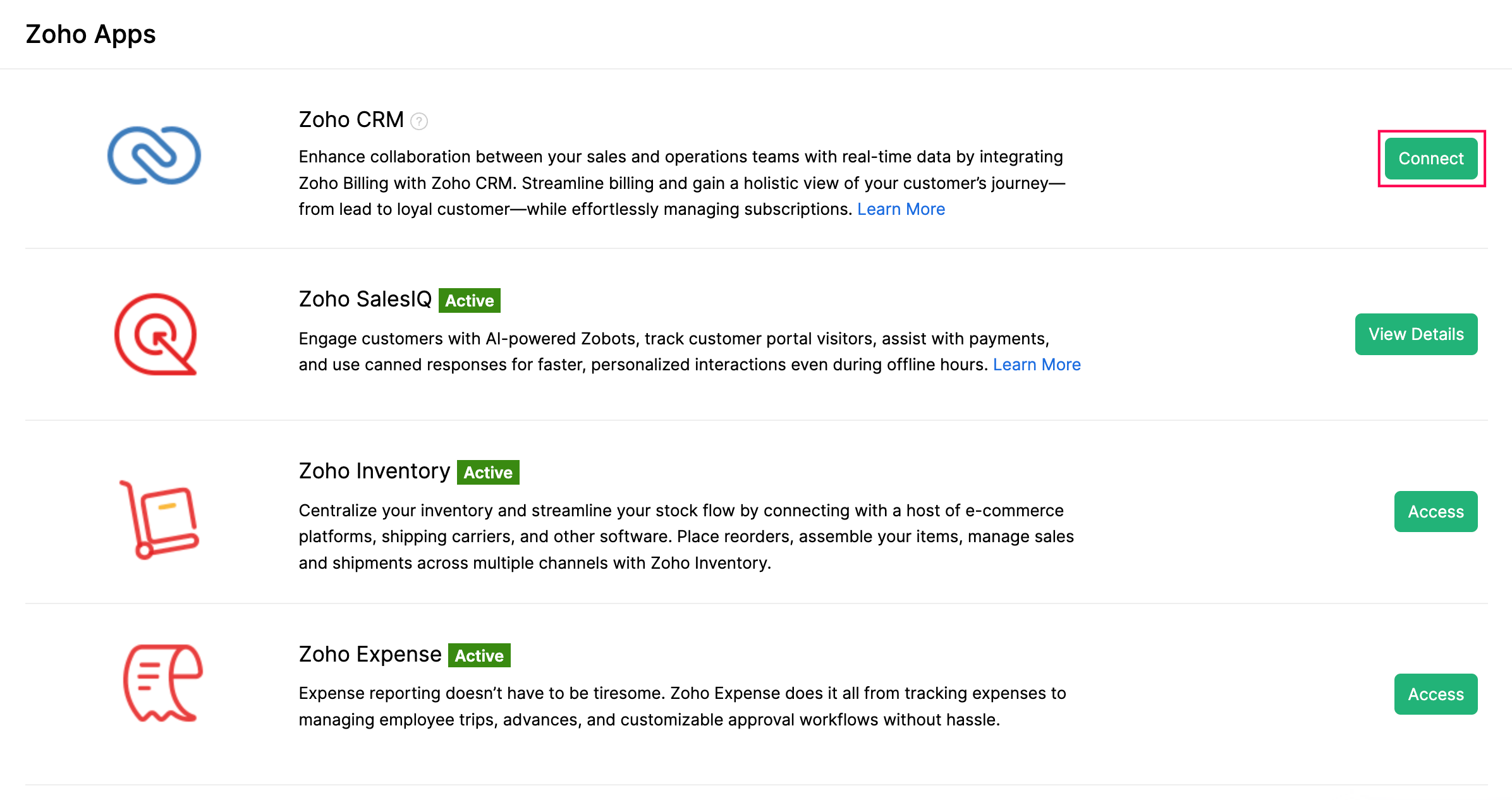Open Learn More for Zoho SalesIQ
Image resolution: width=1512 pixels, height=800 pixels.
[1037, 364]
